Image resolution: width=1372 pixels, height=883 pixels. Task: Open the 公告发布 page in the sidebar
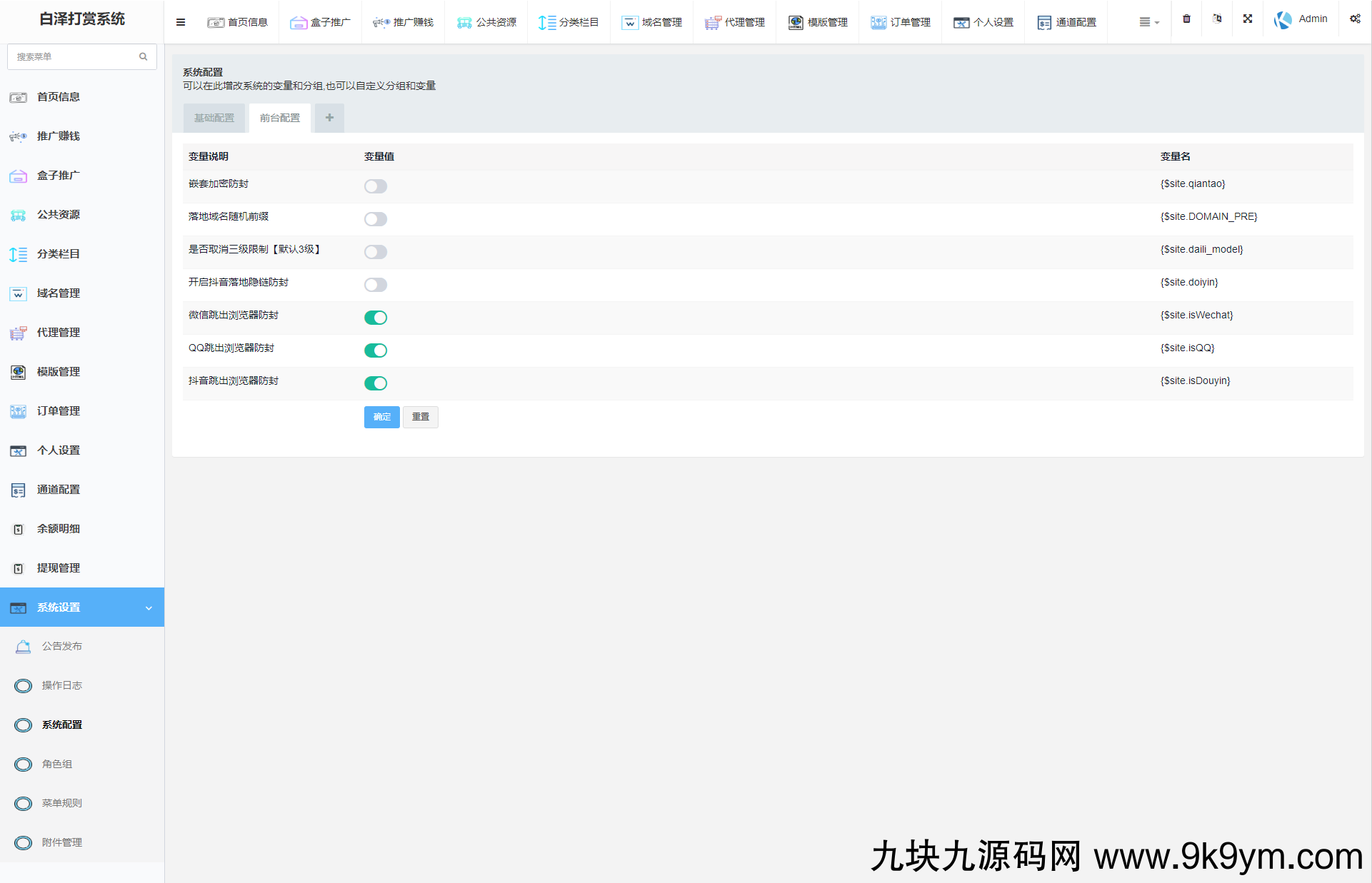coord(60,646)
